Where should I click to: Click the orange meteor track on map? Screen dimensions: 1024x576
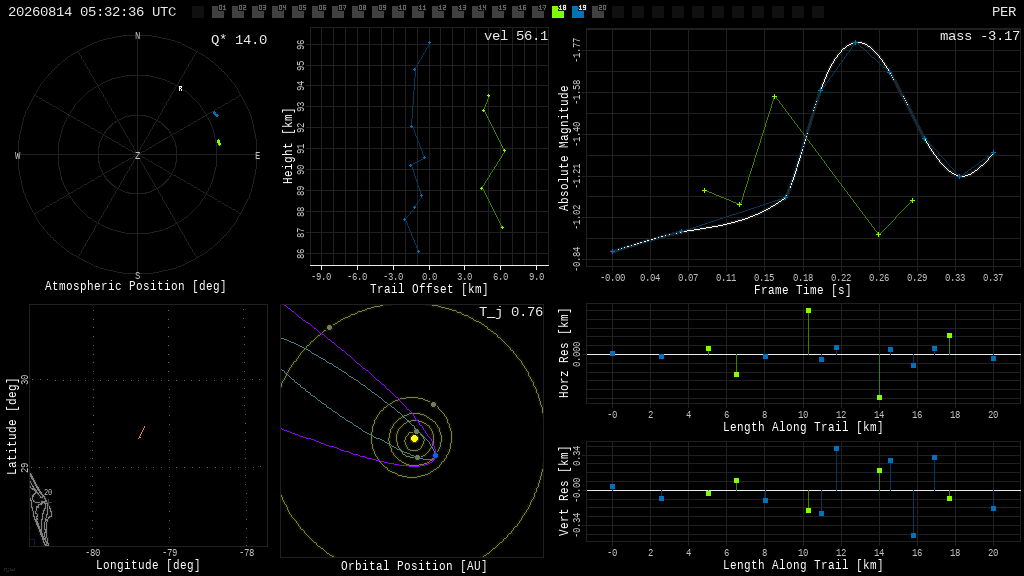[x=142, y=432]
